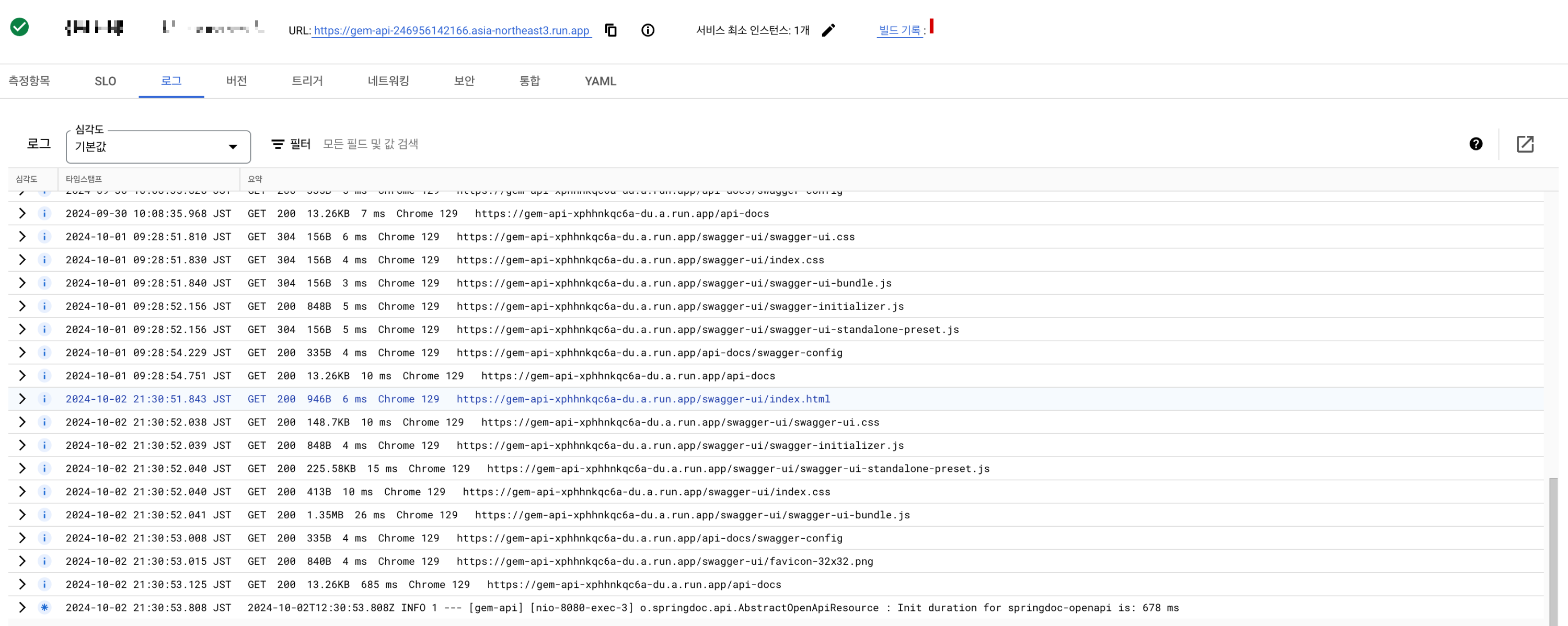The width and height of the screenshot is (1568, 626).
Task: Expand the favicon-32x32.png log entry
Action: 22,561
